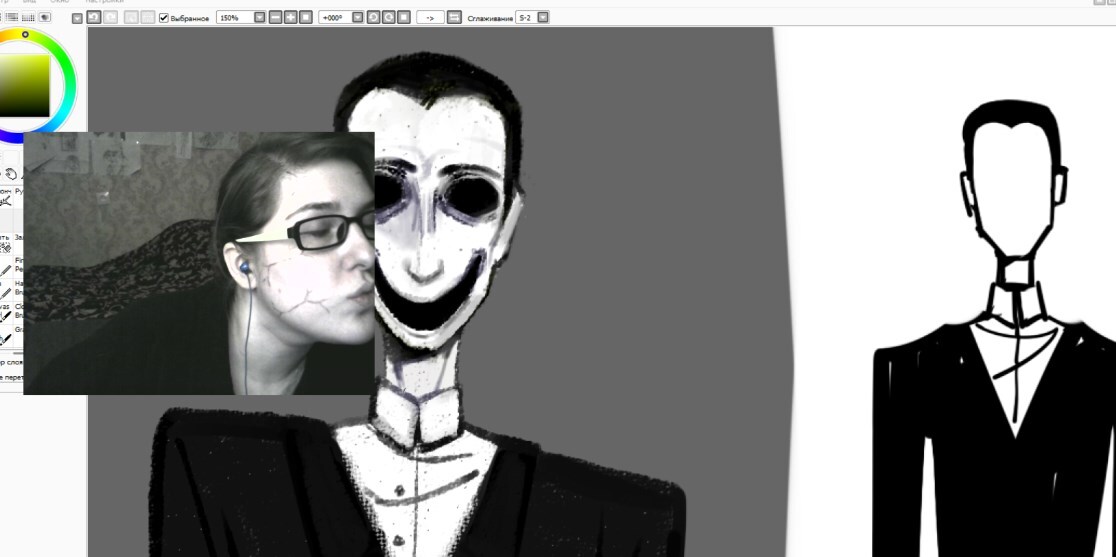Image resolution: width=1116 pixels, height=557 pixels.
Task: Open the Сглаживание S-2 dropdown
Action: coord(542,18)
